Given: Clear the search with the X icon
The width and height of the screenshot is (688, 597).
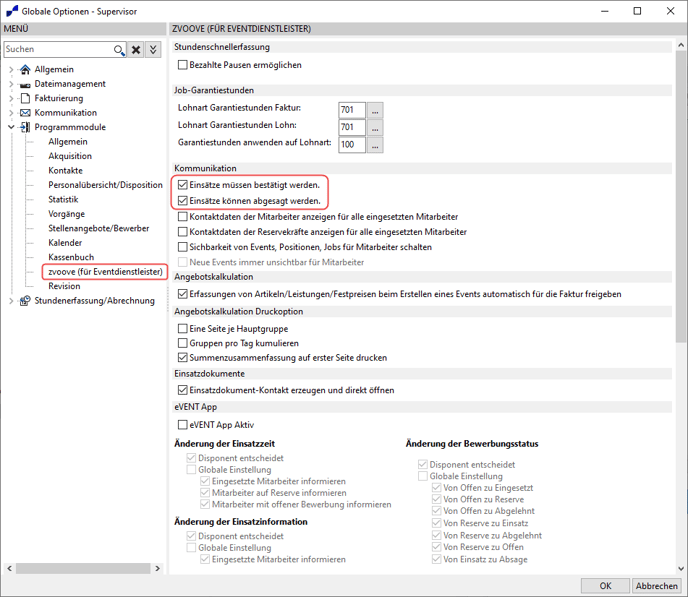Looking at the screenshot, I should [136, 50].
